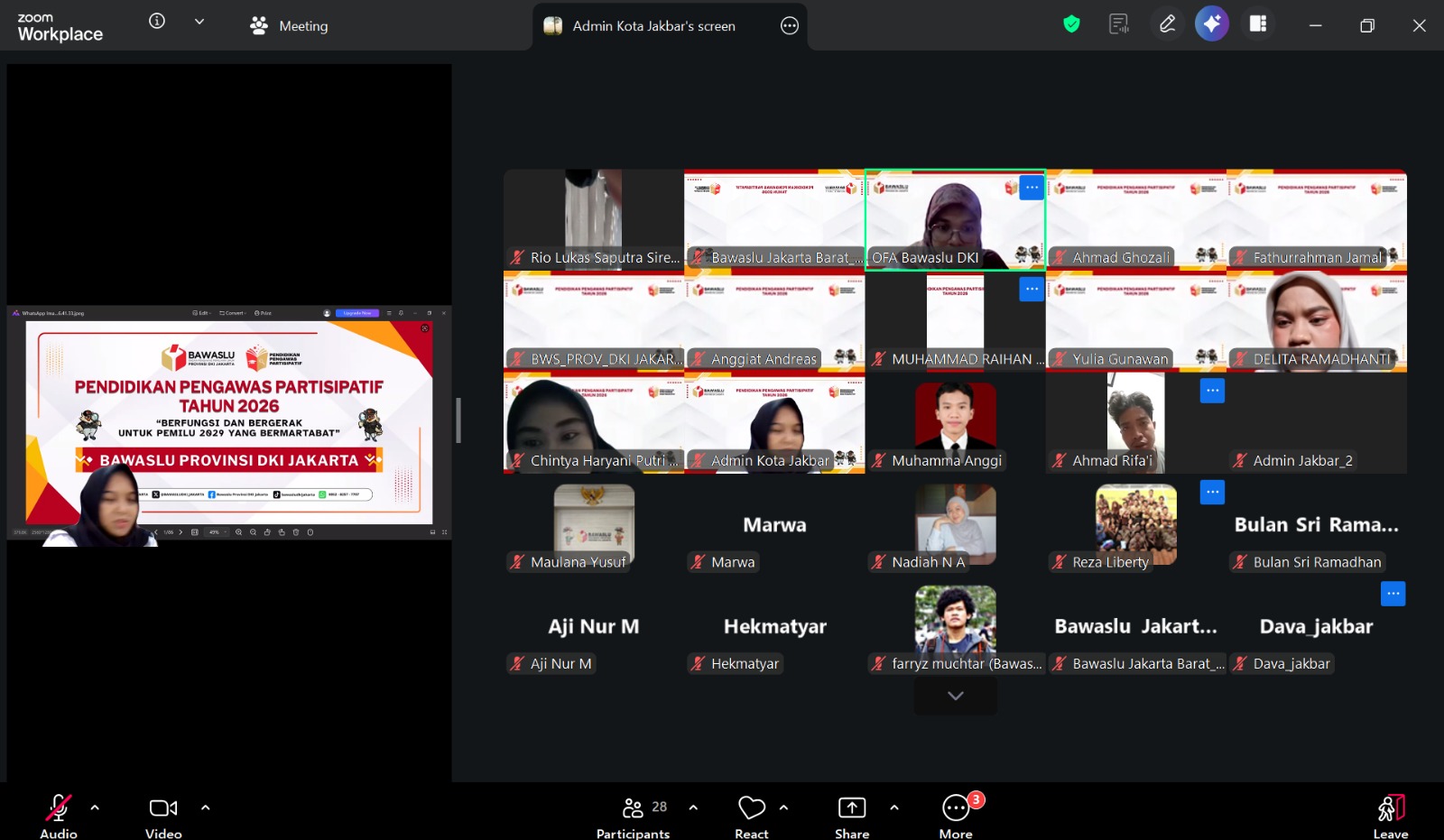Open the Participants panel
This screenshot has width=1444, height=840.
(x=634, y=816)
